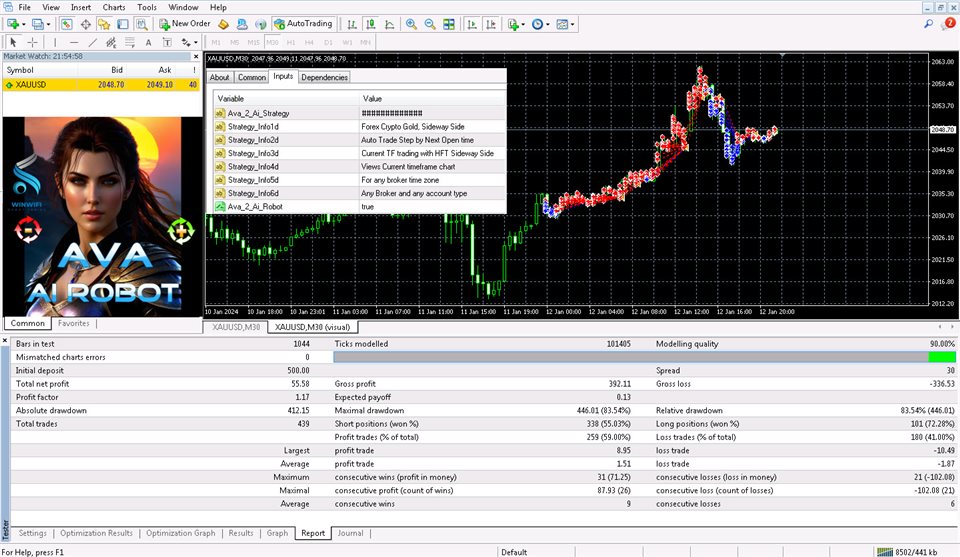Select the crosshair tool
Viewport: 960px width, 557px height.
[x=32, y=42]
